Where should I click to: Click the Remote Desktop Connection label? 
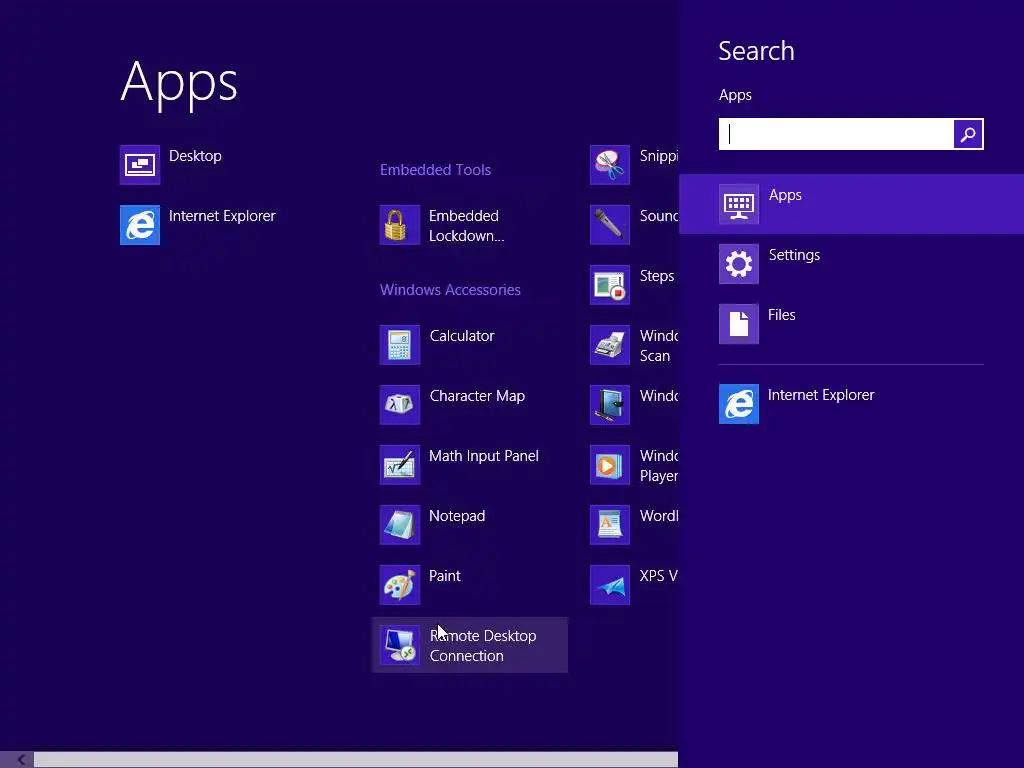tap(483, 646)
